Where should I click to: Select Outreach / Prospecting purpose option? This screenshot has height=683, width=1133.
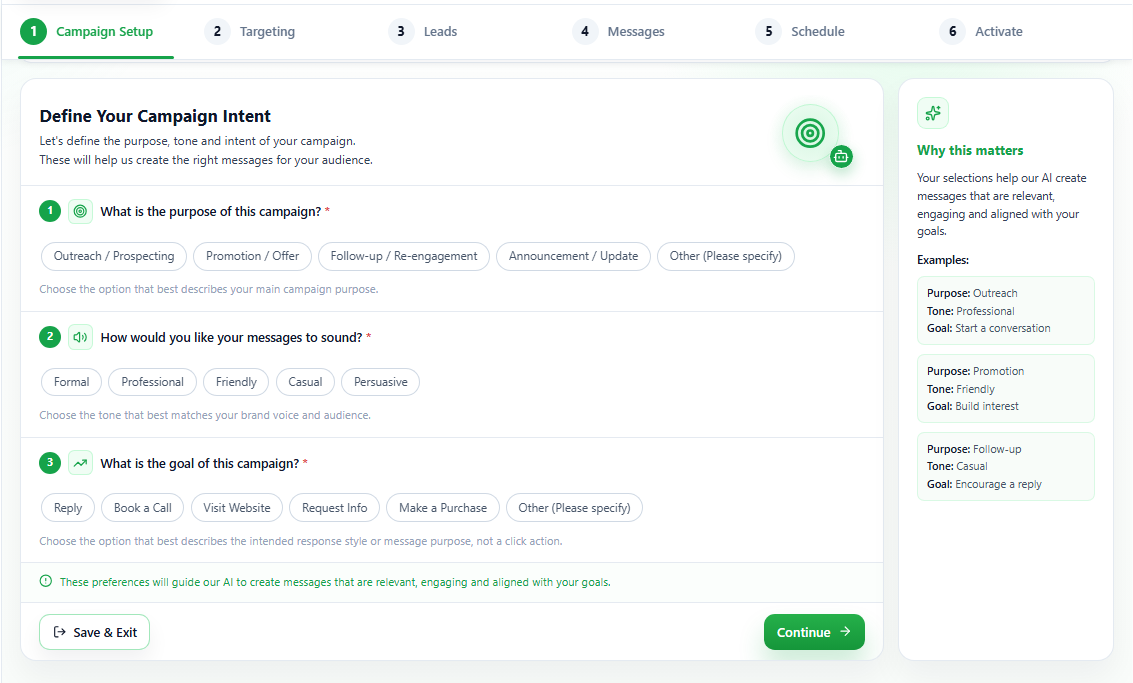pos(114,256)
